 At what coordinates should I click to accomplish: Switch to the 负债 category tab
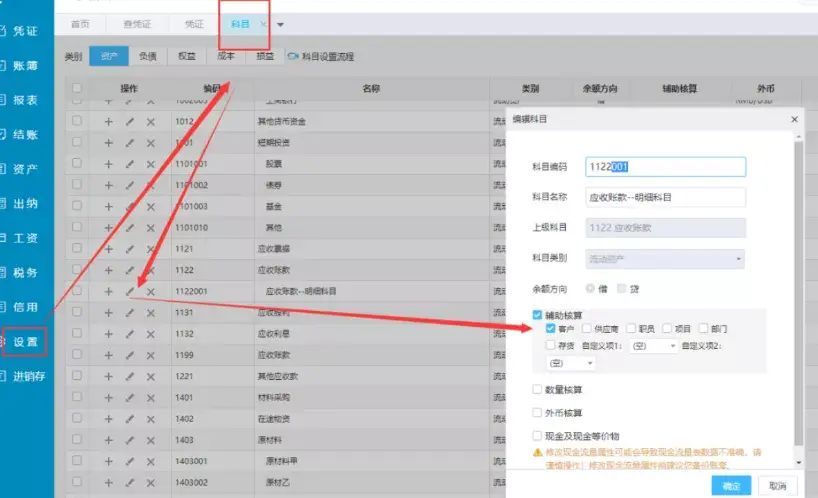click(147, 57)
